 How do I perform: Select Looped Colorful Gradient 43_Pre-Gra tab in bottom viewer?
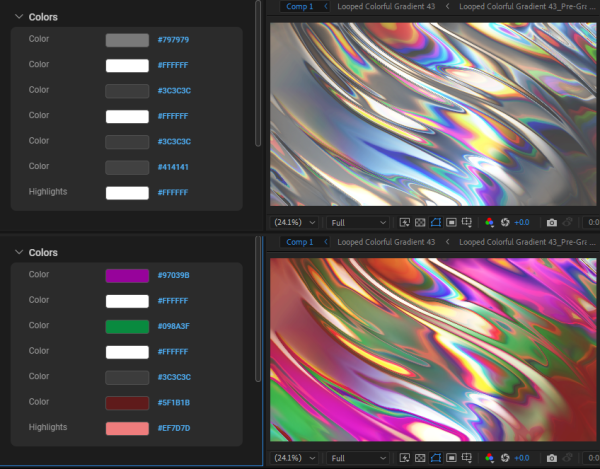527,242
